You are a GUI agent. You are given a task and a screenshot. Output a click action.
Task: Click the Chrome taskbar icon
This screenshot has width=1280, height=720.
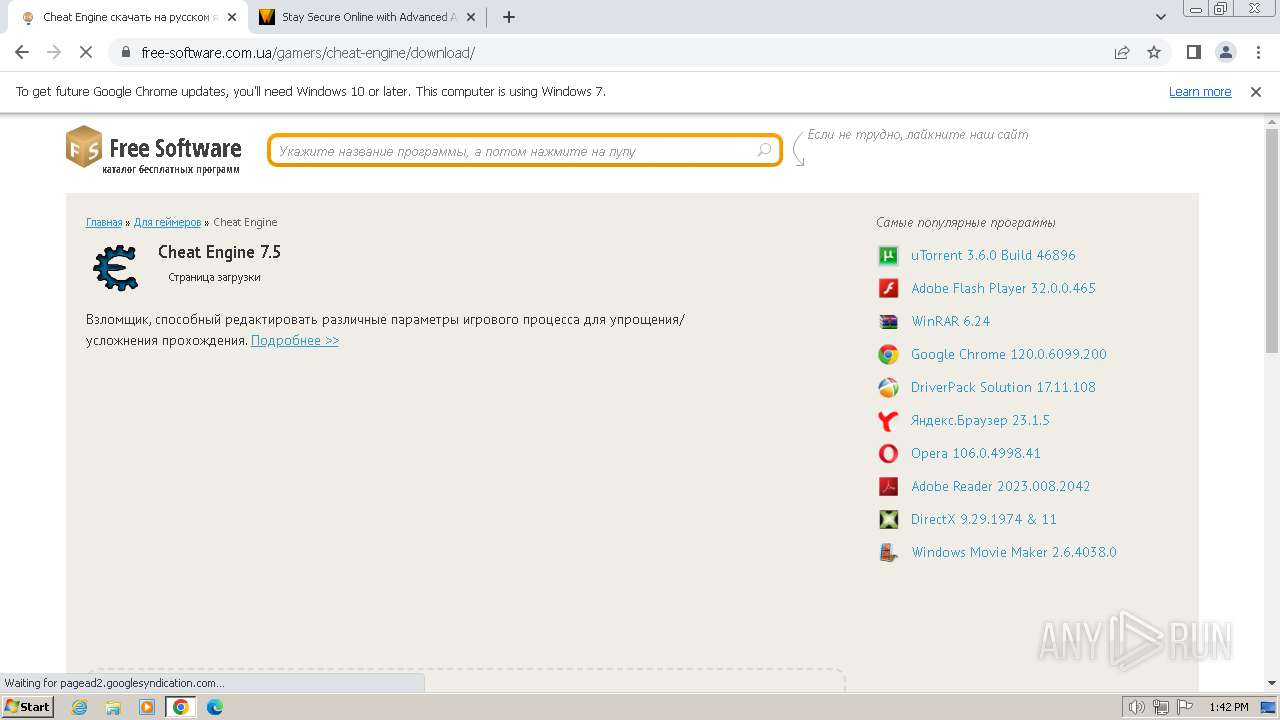tap(181, 707)
